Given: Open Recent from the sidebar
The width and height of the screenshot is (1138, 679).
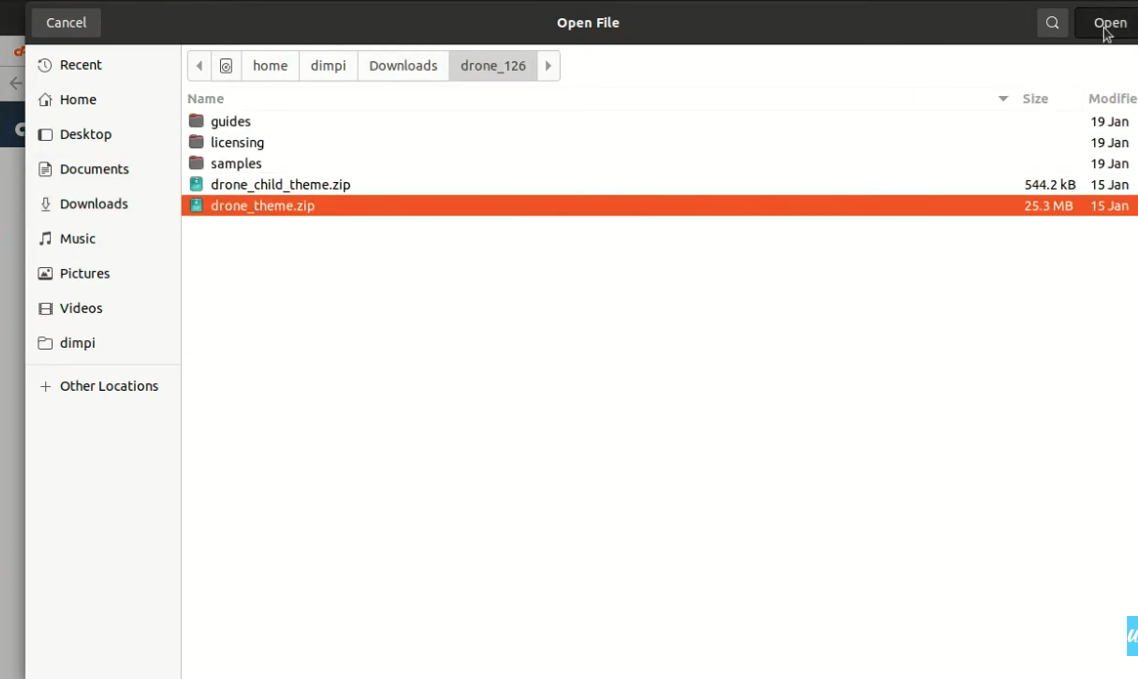Looking at the screenshot, I should (80, 65).
